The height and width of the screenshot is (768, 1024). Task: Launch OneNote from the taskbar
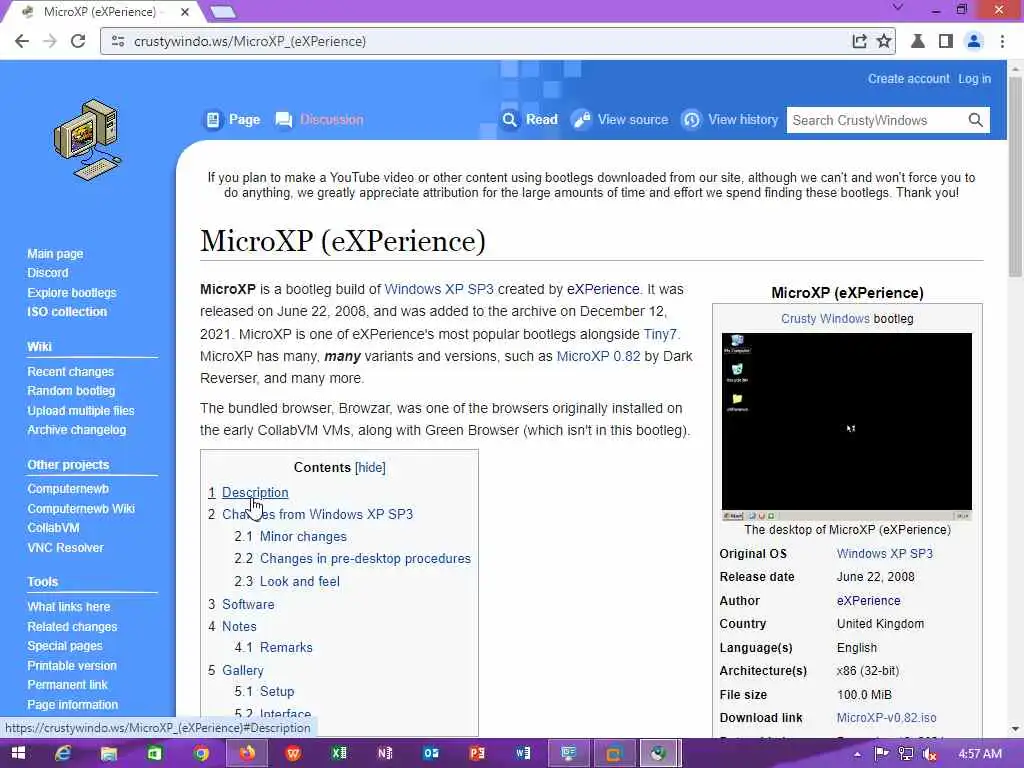click(385, 754)
